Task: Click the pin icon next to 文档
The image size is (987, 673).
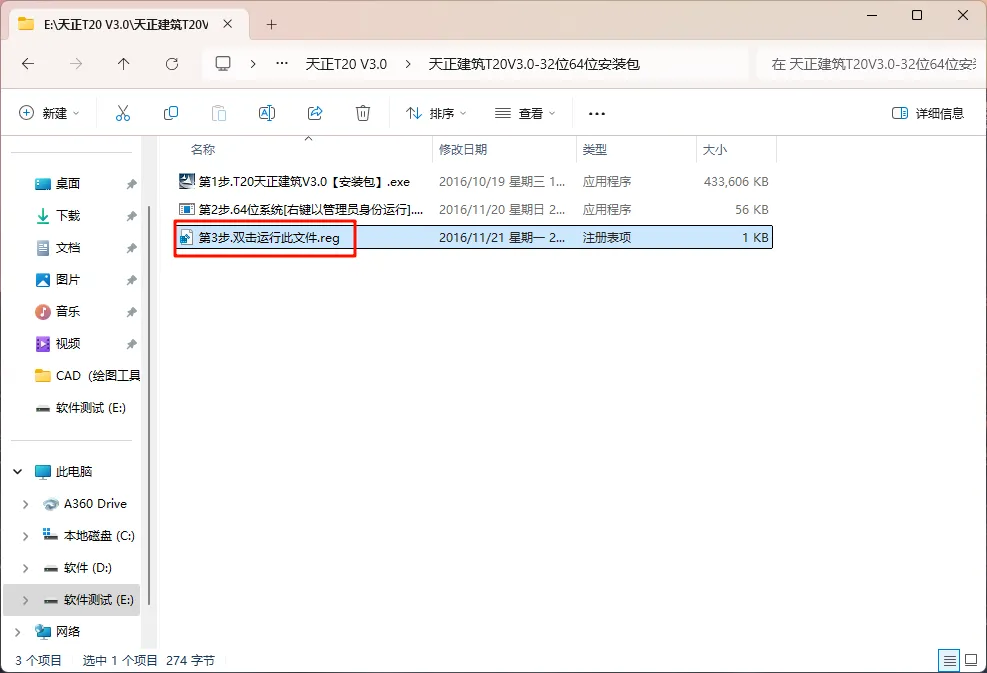Action: [131, 248]
